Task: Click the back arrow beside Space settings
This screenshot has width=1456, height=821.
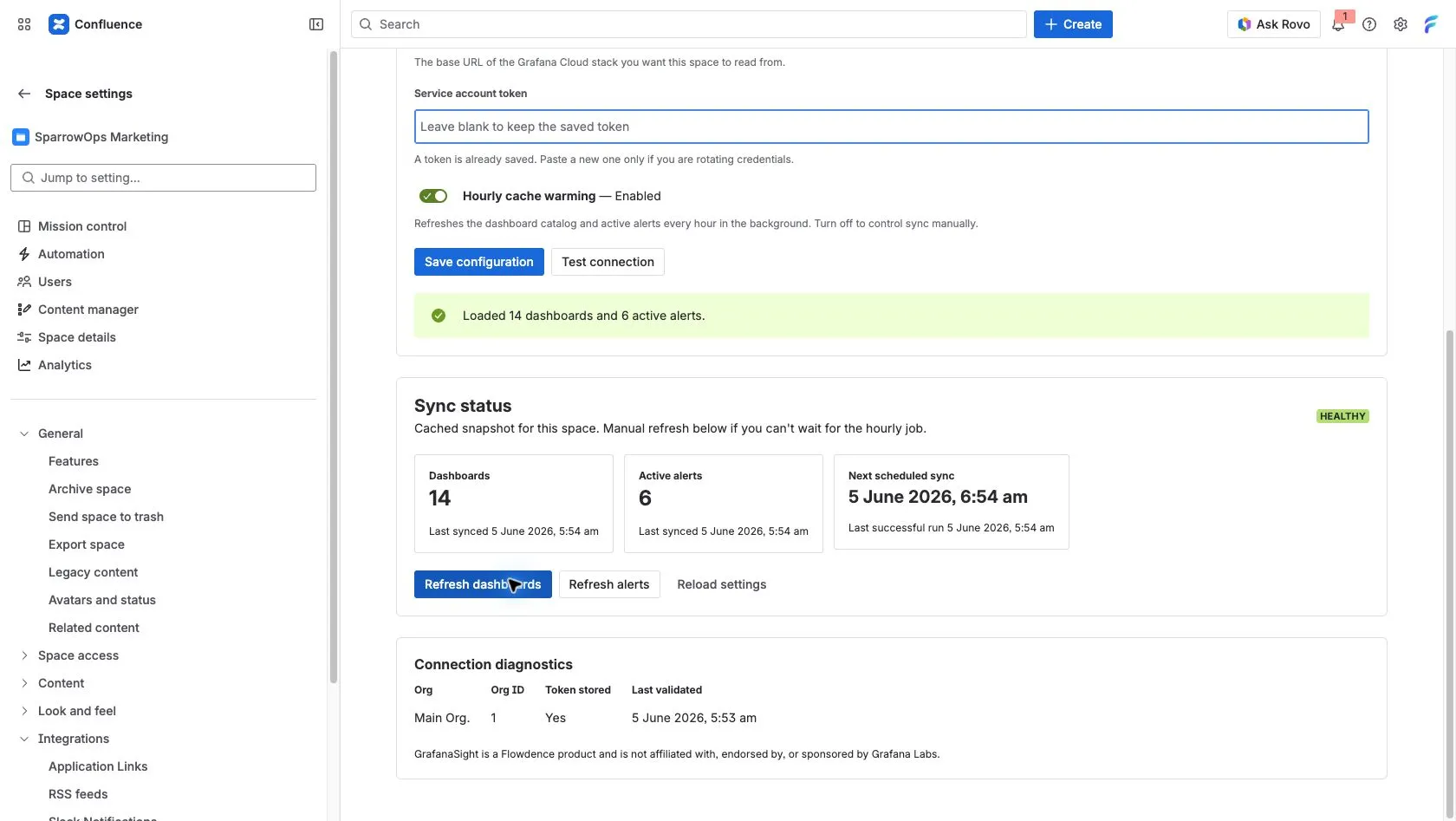Action: click(24, 94)
